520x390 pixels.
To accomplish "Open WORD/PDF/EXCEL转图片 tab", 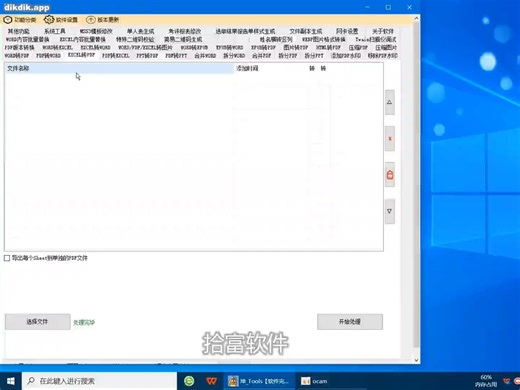I will [145, 48].
